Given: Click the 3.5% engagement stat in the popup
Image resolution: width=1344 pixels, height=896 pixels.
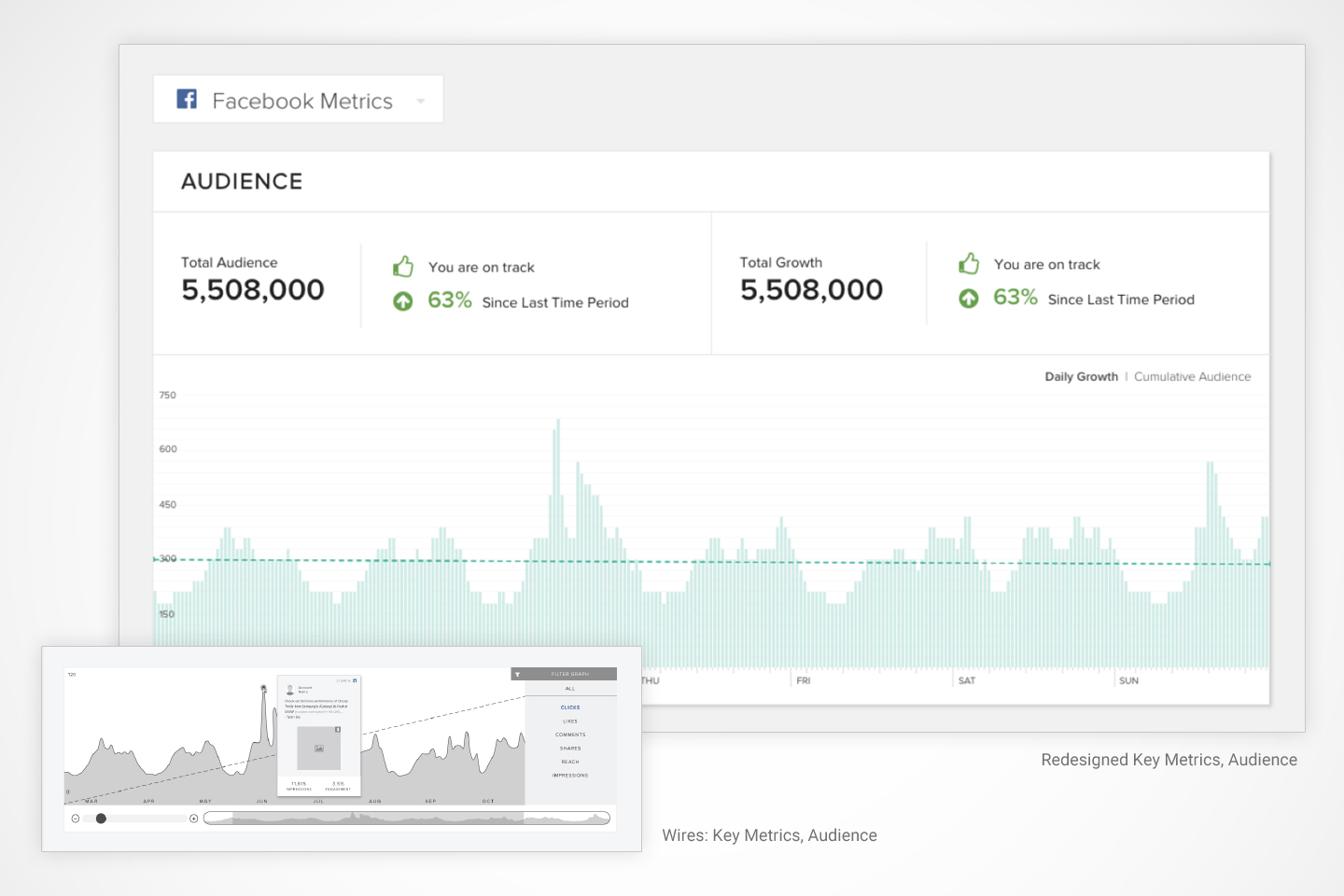Looking at the screenshot, I should pyautogui.click(x=338, y=786).
